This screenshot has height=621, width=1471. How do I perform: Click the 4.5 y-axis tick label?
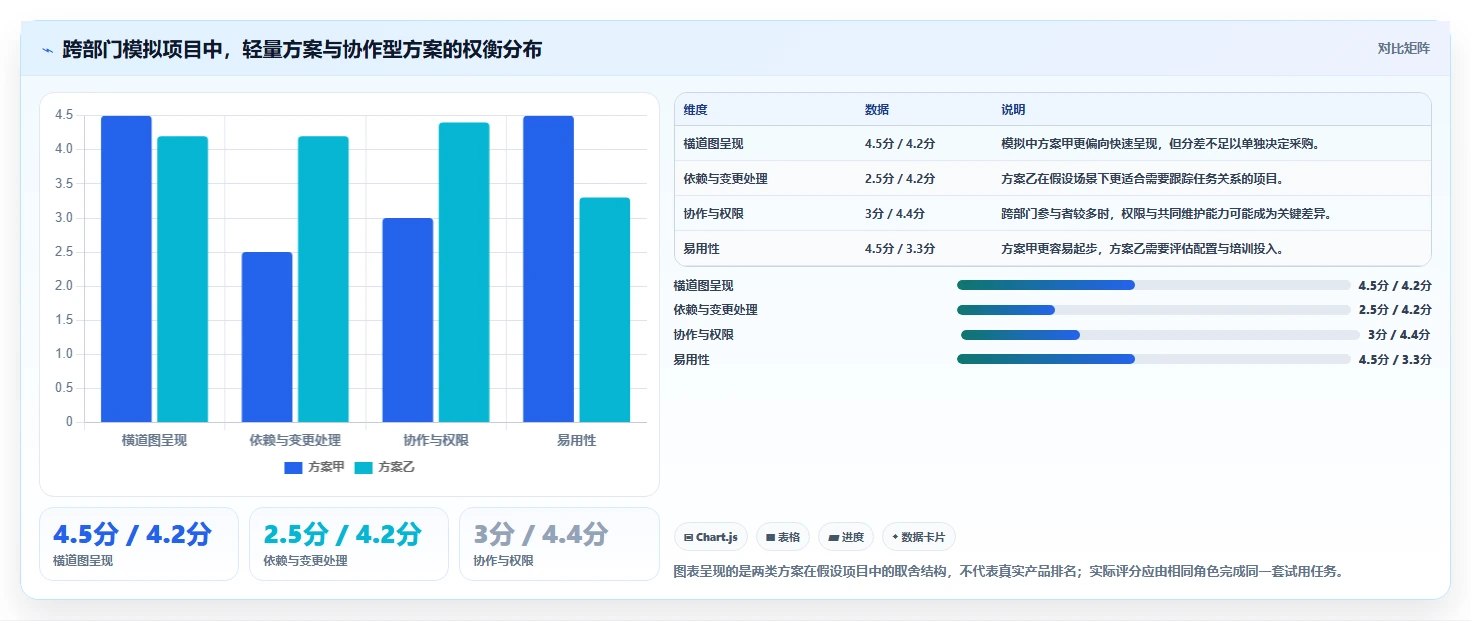click(x=64, y=115)
